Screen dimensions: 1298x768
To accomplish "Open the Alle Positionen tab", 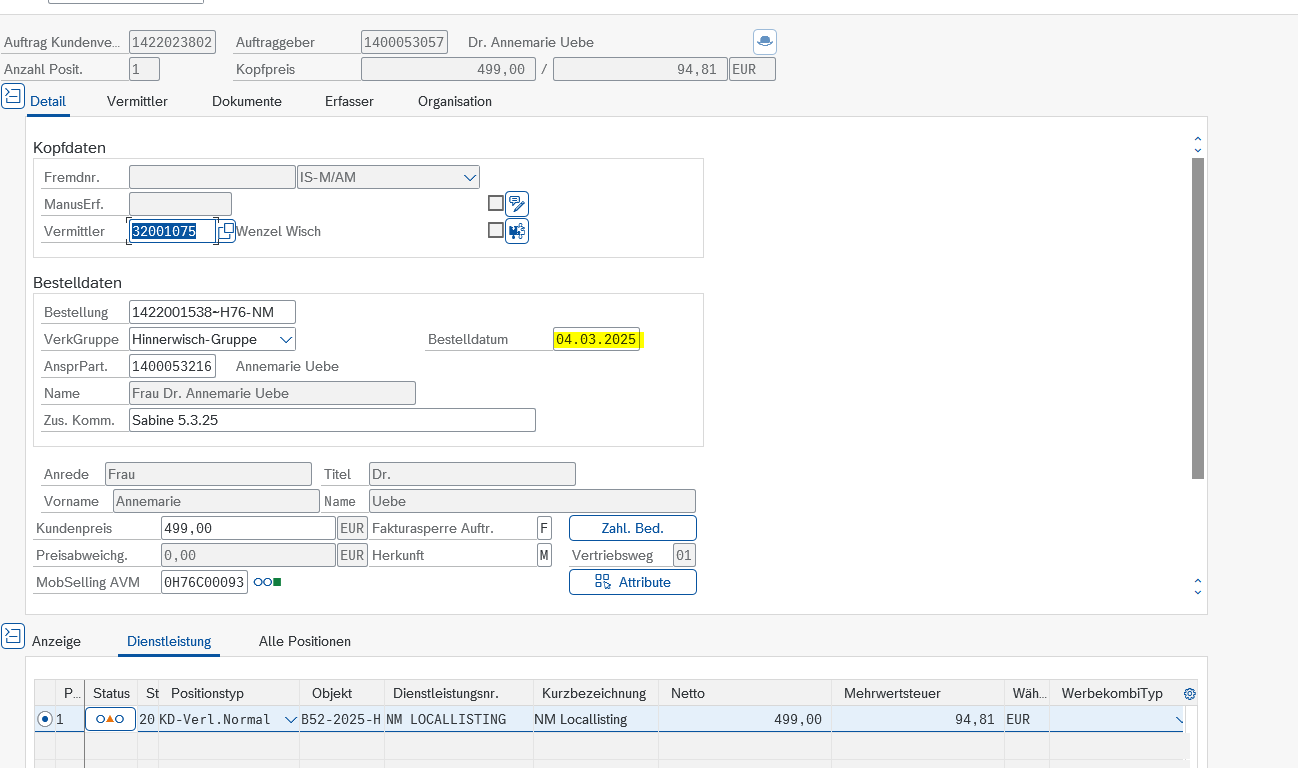I will tap(305, 641).
